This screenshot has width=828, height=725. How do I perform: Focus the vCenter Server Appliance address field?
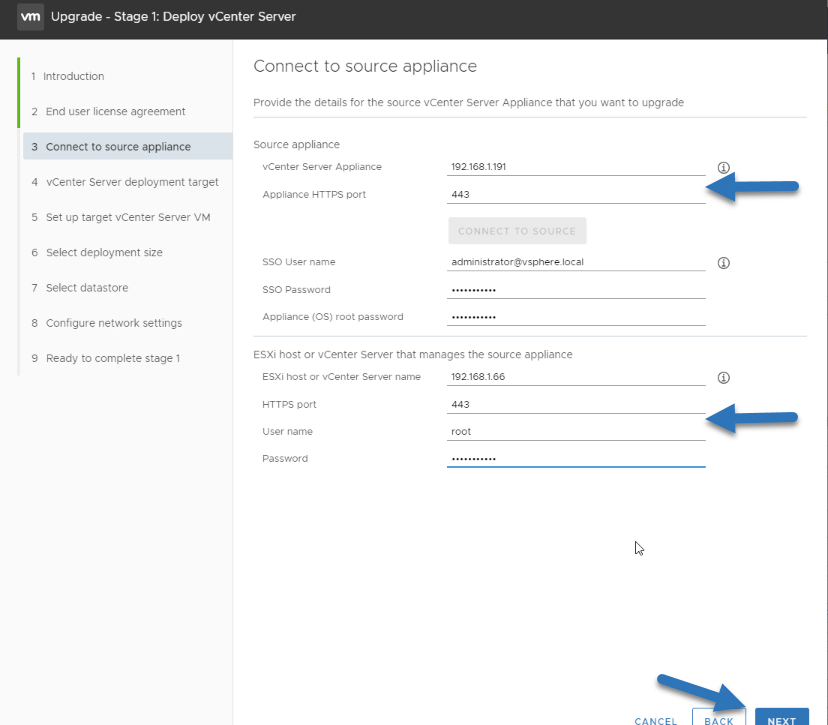pyautogui.click(x=576, y=167)
